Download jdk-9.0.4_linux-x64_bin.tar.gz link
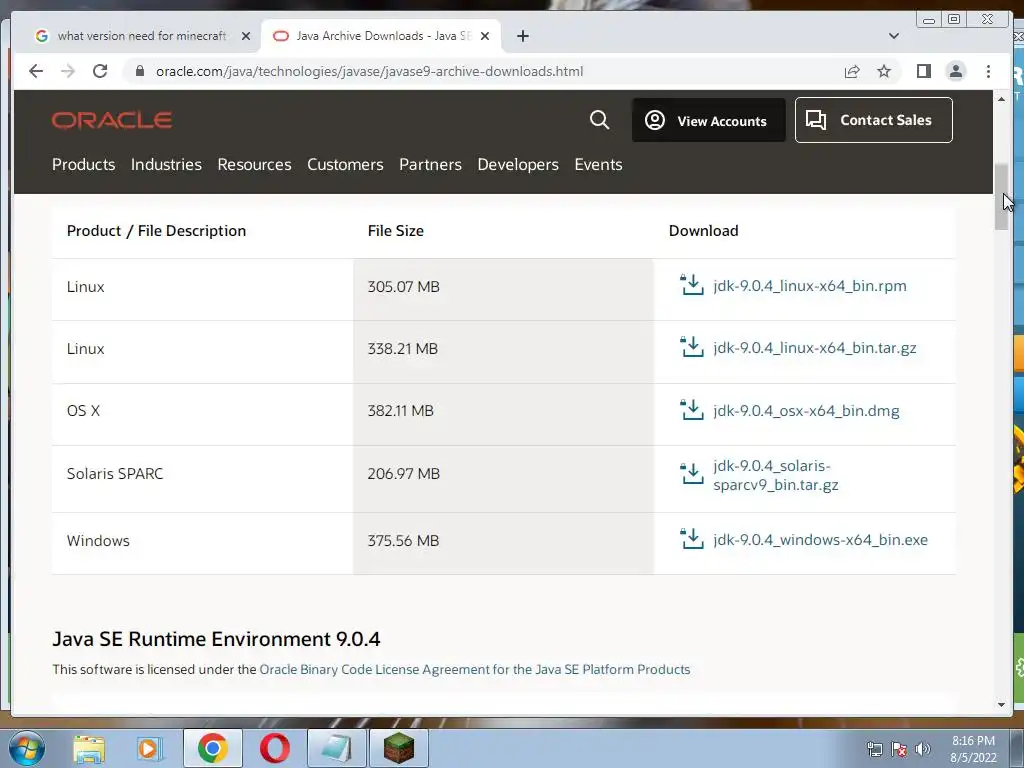 coord(814,348)
